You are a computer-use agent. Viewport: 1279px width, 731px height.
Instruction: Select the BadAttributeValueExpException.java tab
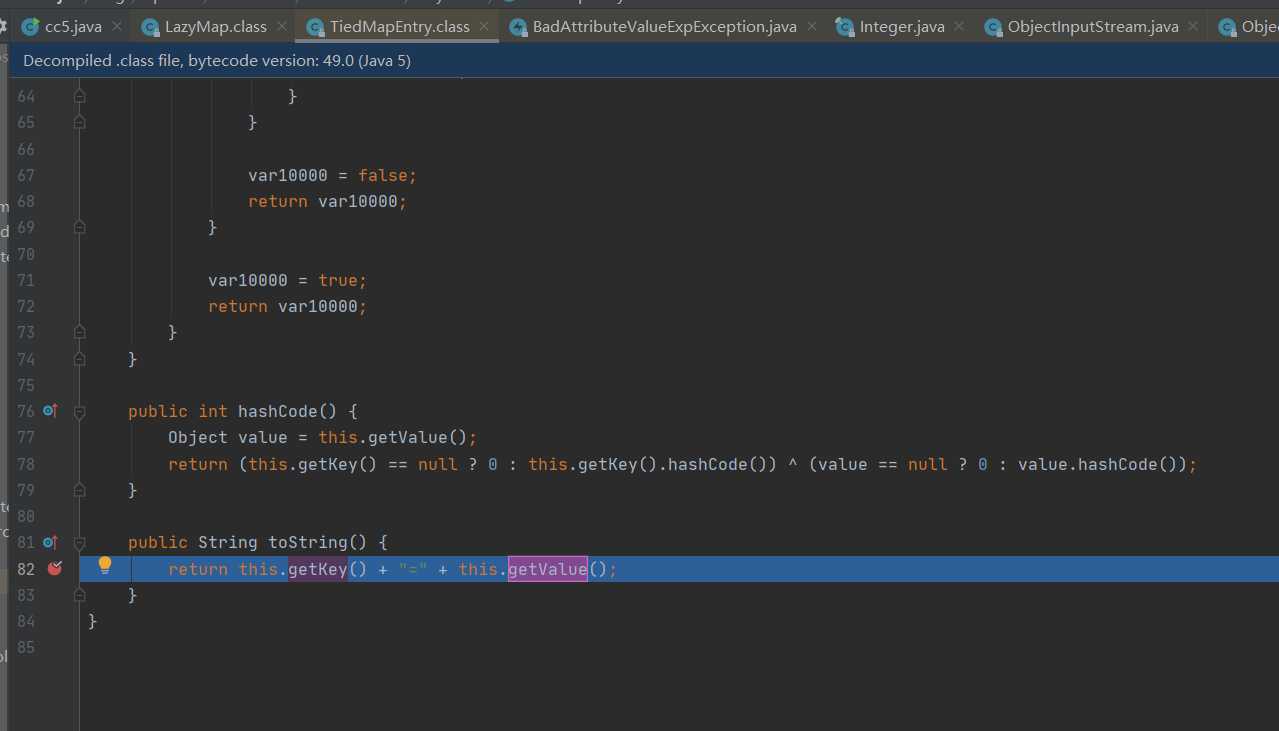pos(664,27)
